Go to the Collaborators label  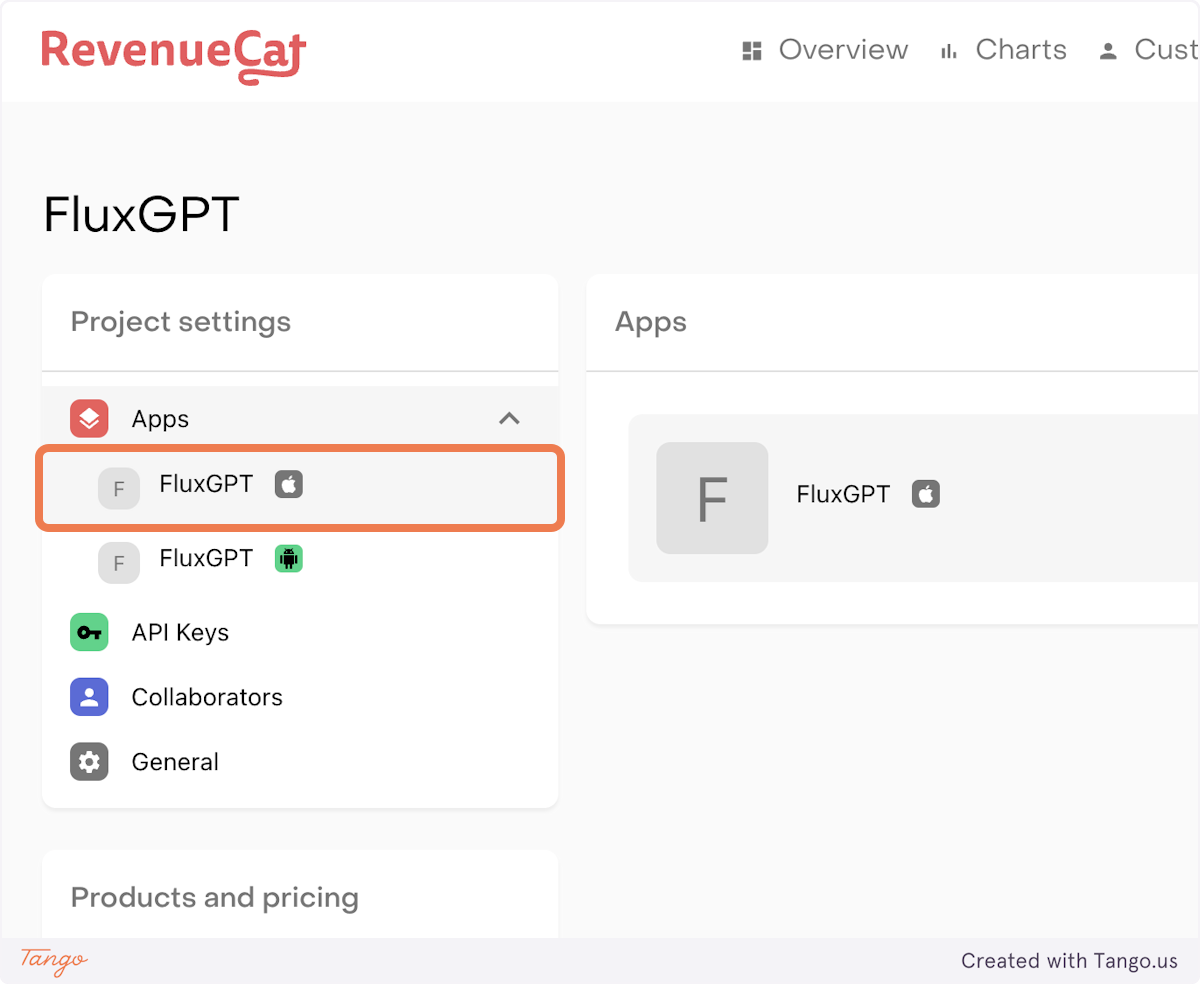point(207,697)
